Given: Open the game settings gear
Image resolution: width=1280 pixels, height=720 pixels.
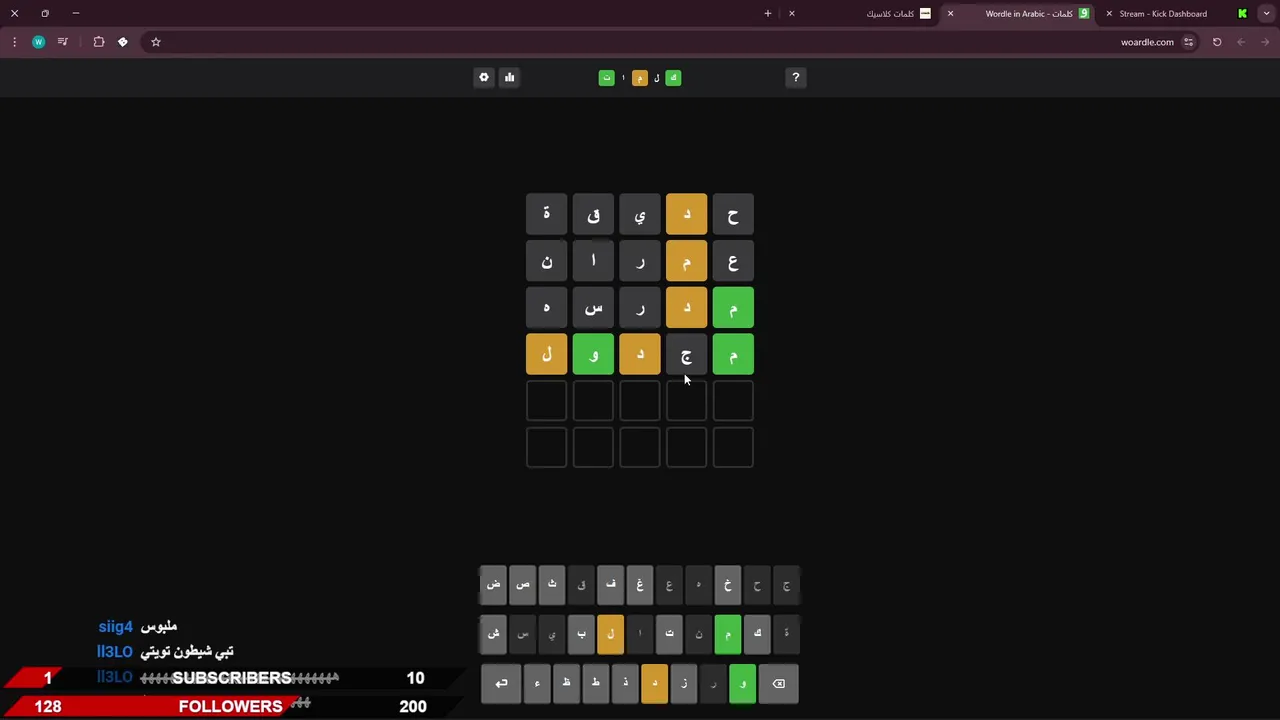Looking at the screenshot, I should pos(484,77).
